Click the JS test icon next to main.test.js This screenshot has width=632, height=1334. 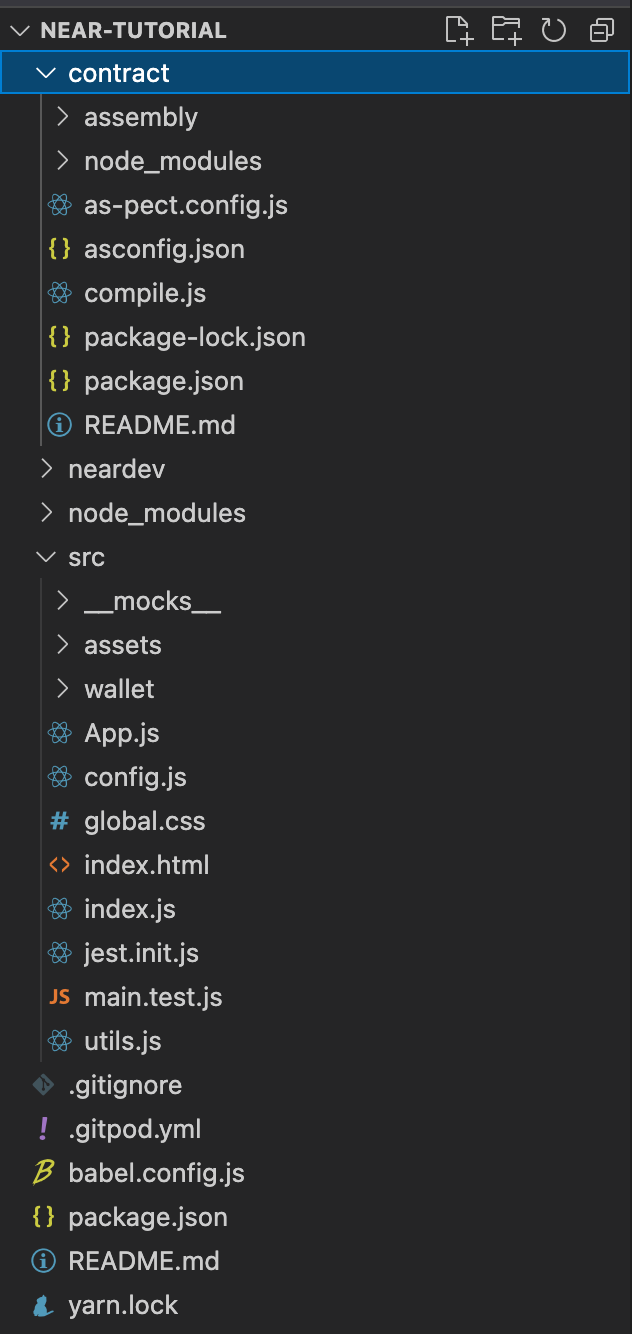coord(59,996)
